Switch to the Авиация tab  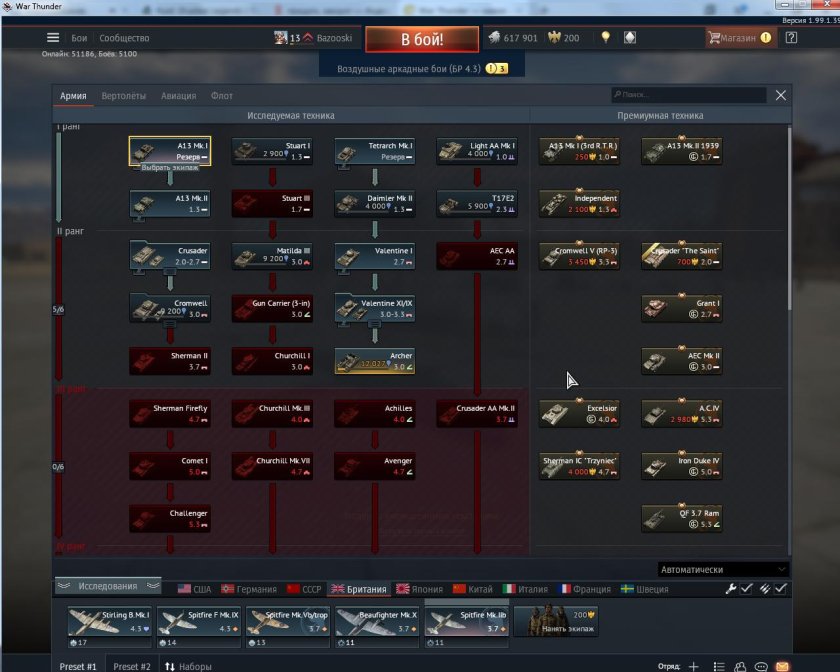tap(178, 96)
